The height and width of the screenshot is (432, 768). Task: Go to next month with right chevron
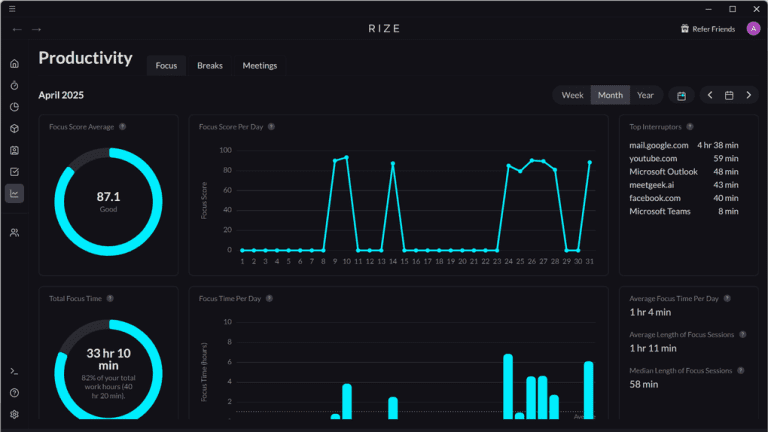[748, 95]
